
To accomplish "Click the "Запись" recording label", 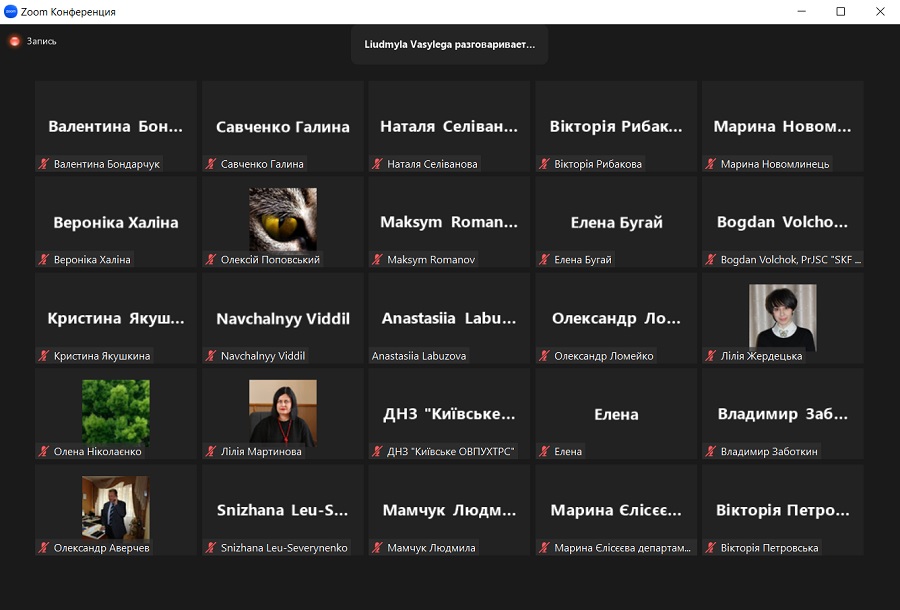I will click(x=41, y=41).
